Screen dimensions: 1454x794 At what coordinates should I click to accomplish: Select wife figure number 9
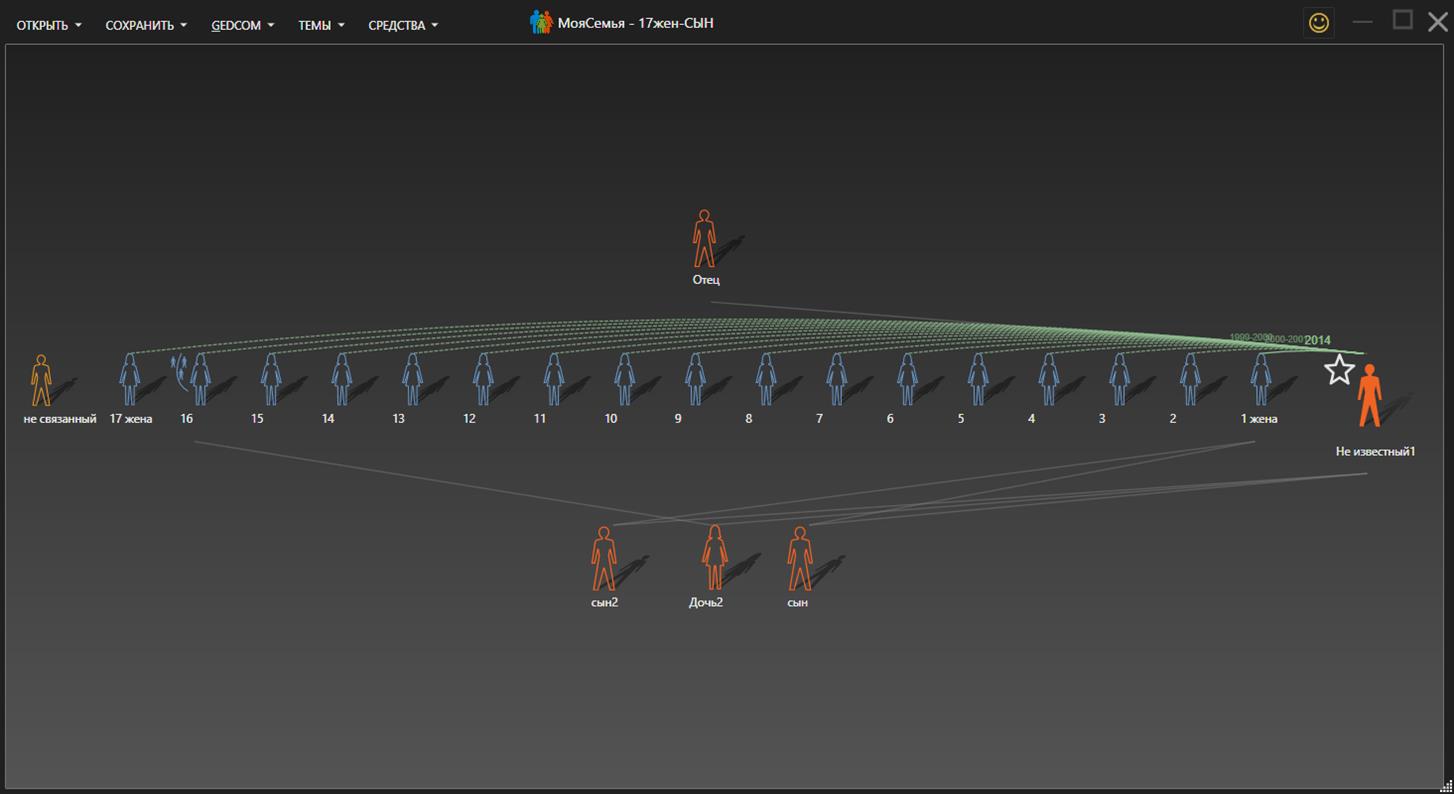point(695,380)
